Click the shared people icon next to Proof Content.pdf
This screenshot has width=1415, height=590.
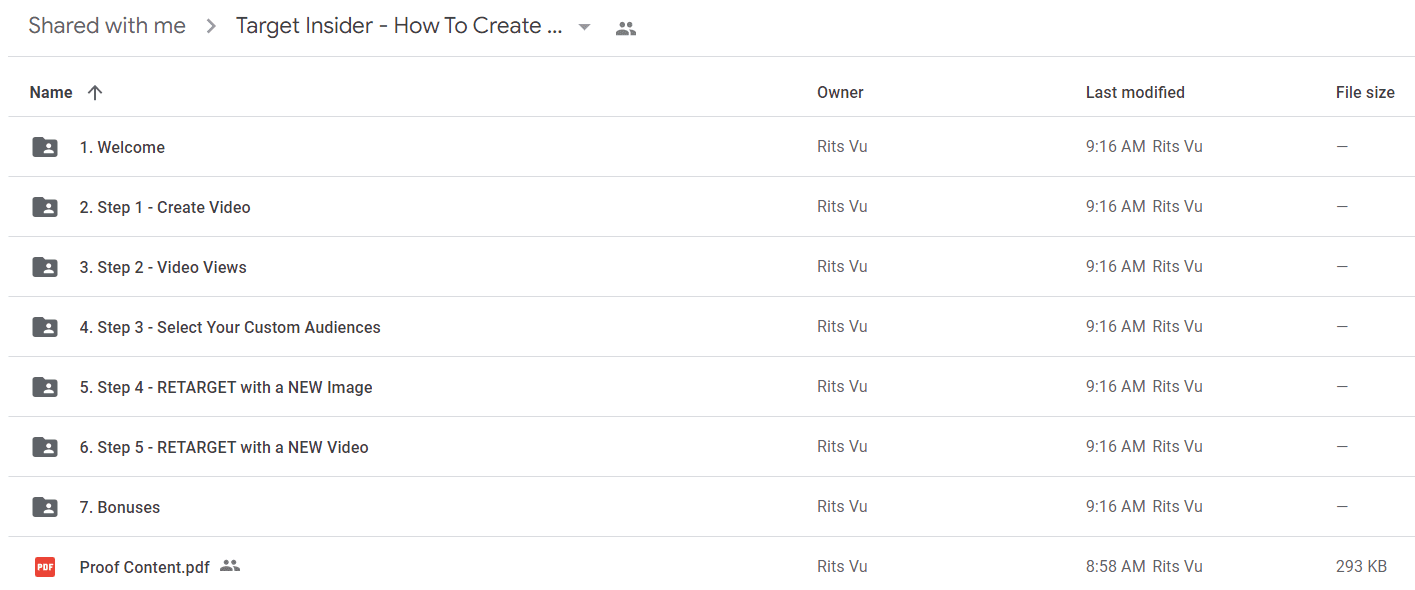pyautogui.click(x=230, y=566)
